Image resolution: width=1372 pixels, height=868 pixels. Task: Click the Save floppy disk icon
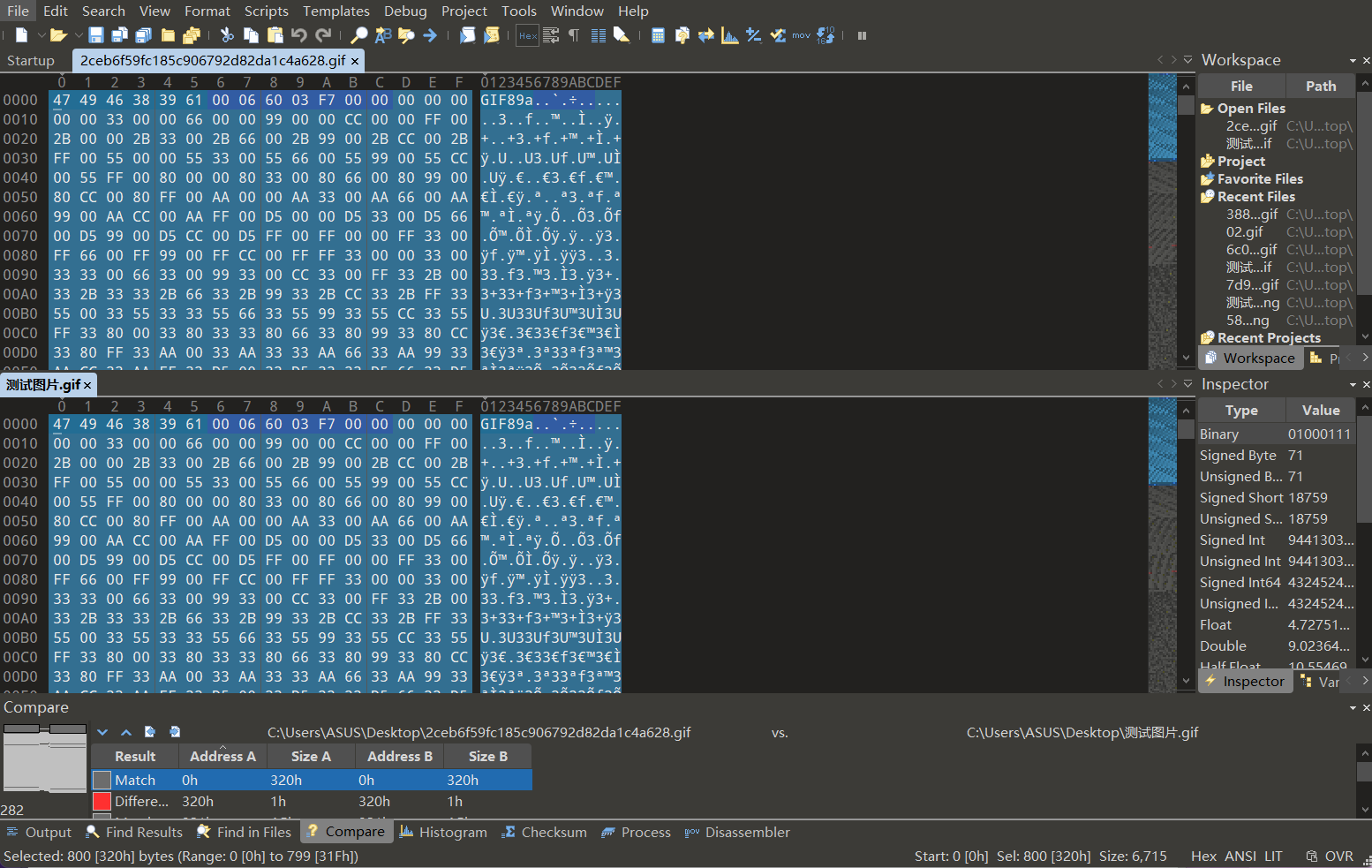(x=96, y=35)
